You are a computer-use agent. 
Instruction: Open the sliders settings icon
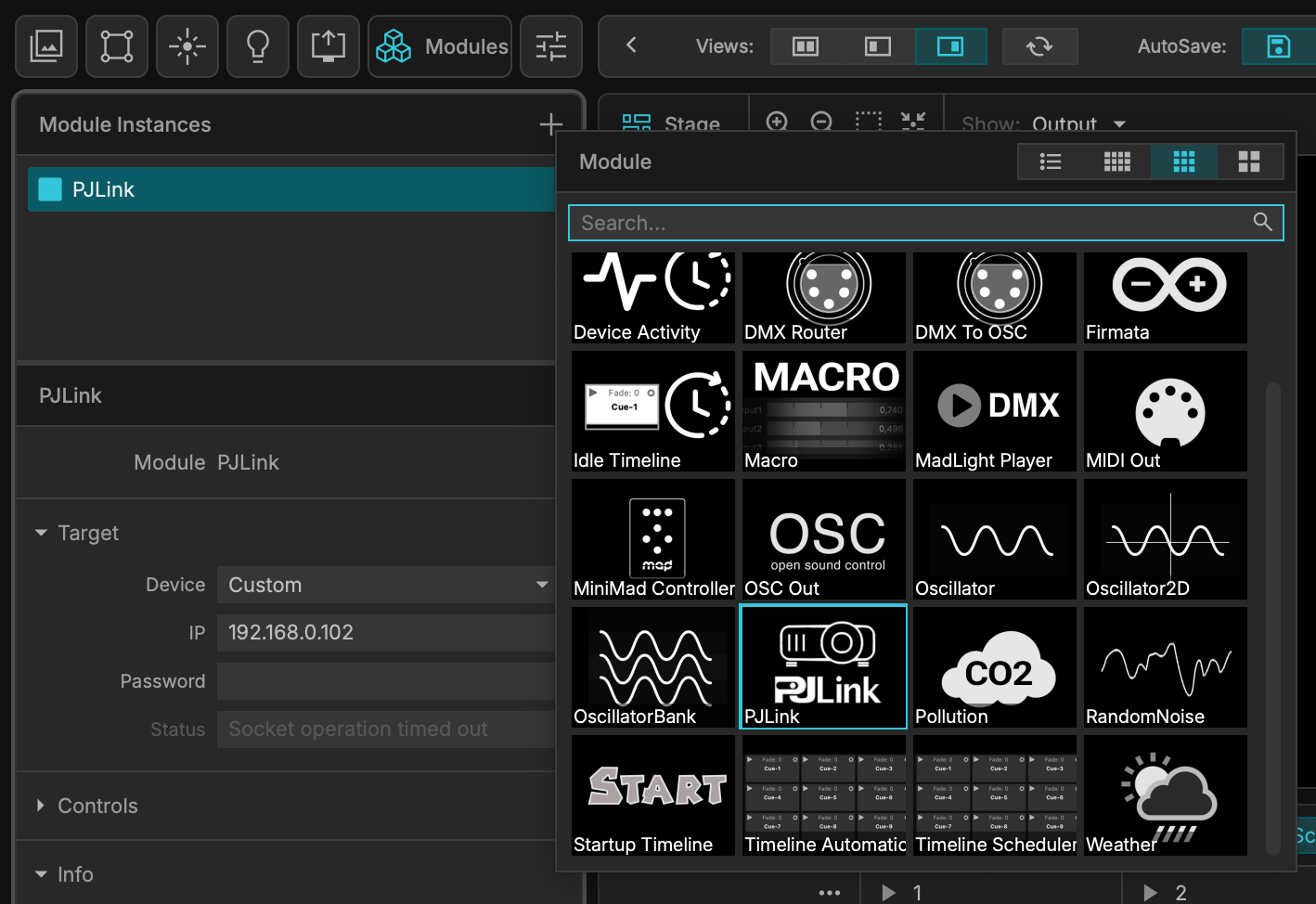click(x=551, y=46)
